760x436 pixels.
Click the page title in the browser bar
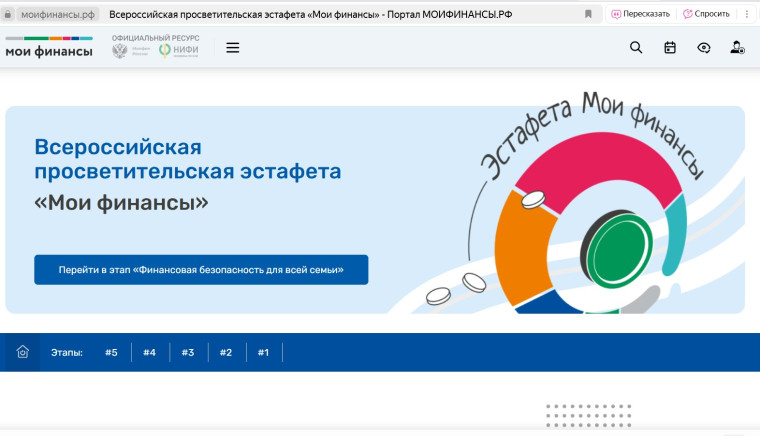[x=310, y=15]
